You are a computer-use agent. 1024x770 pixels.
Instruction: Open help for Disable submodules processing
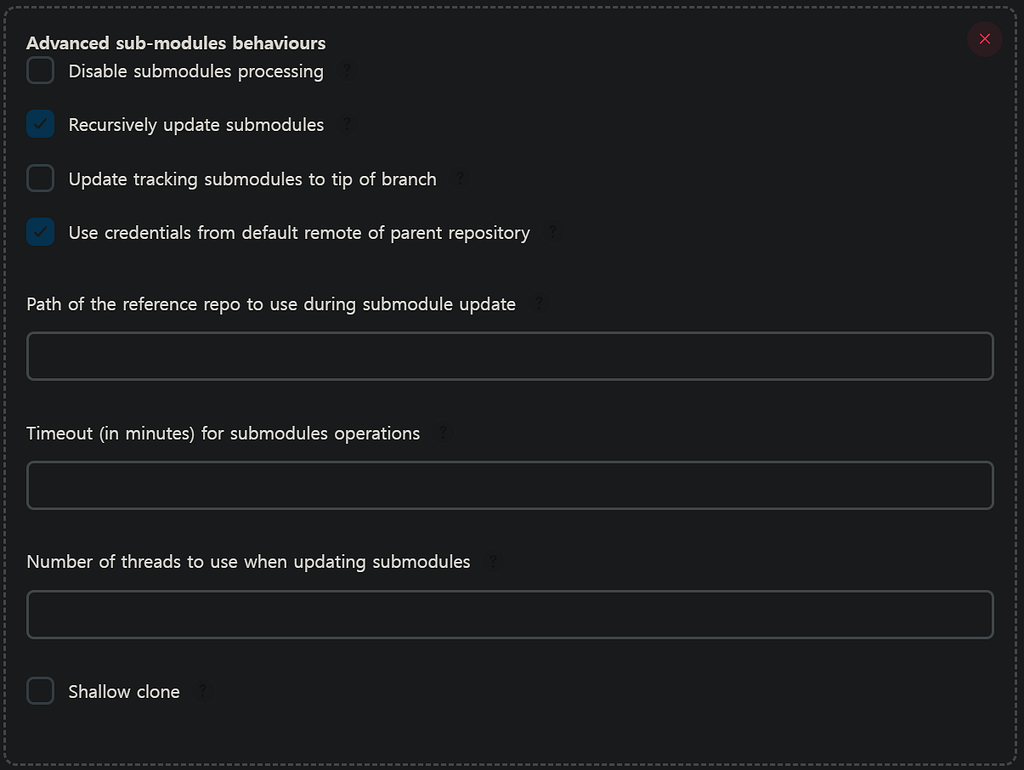click(348, 71)
